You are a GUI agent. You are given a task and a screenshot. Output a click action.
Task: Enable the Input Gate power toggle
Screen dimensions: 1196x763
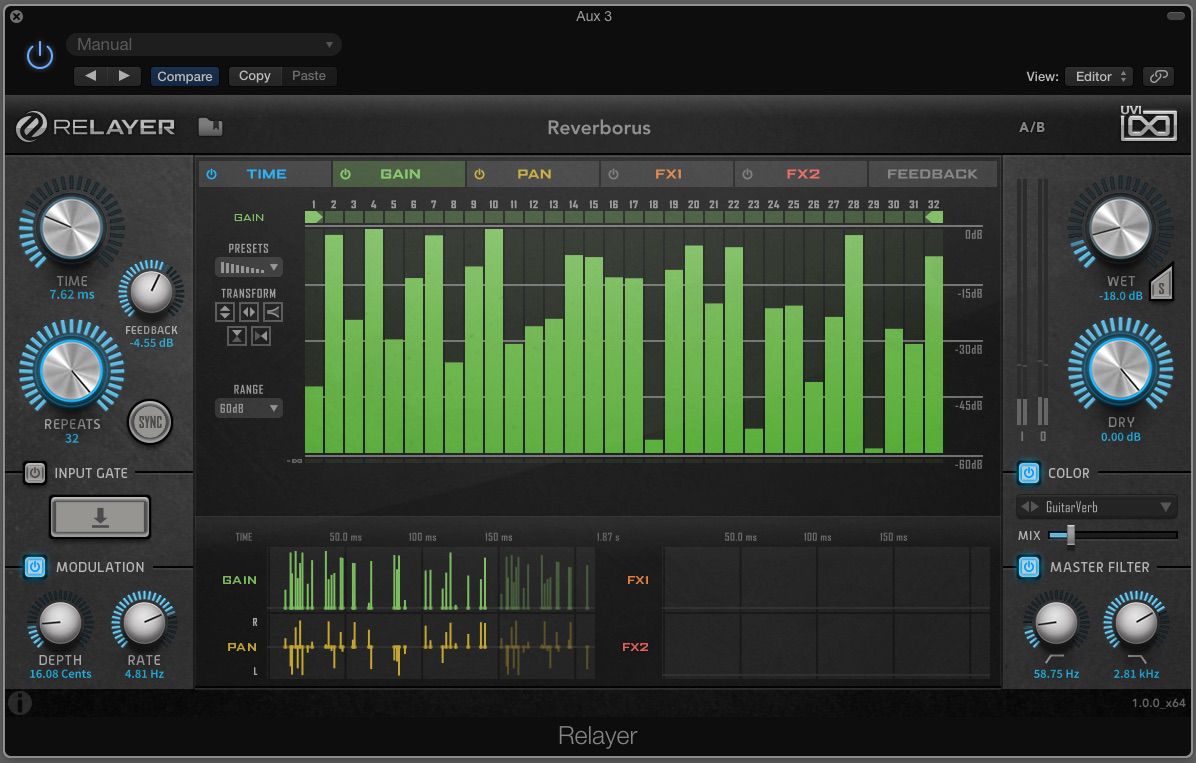click(x=35, y=473)
